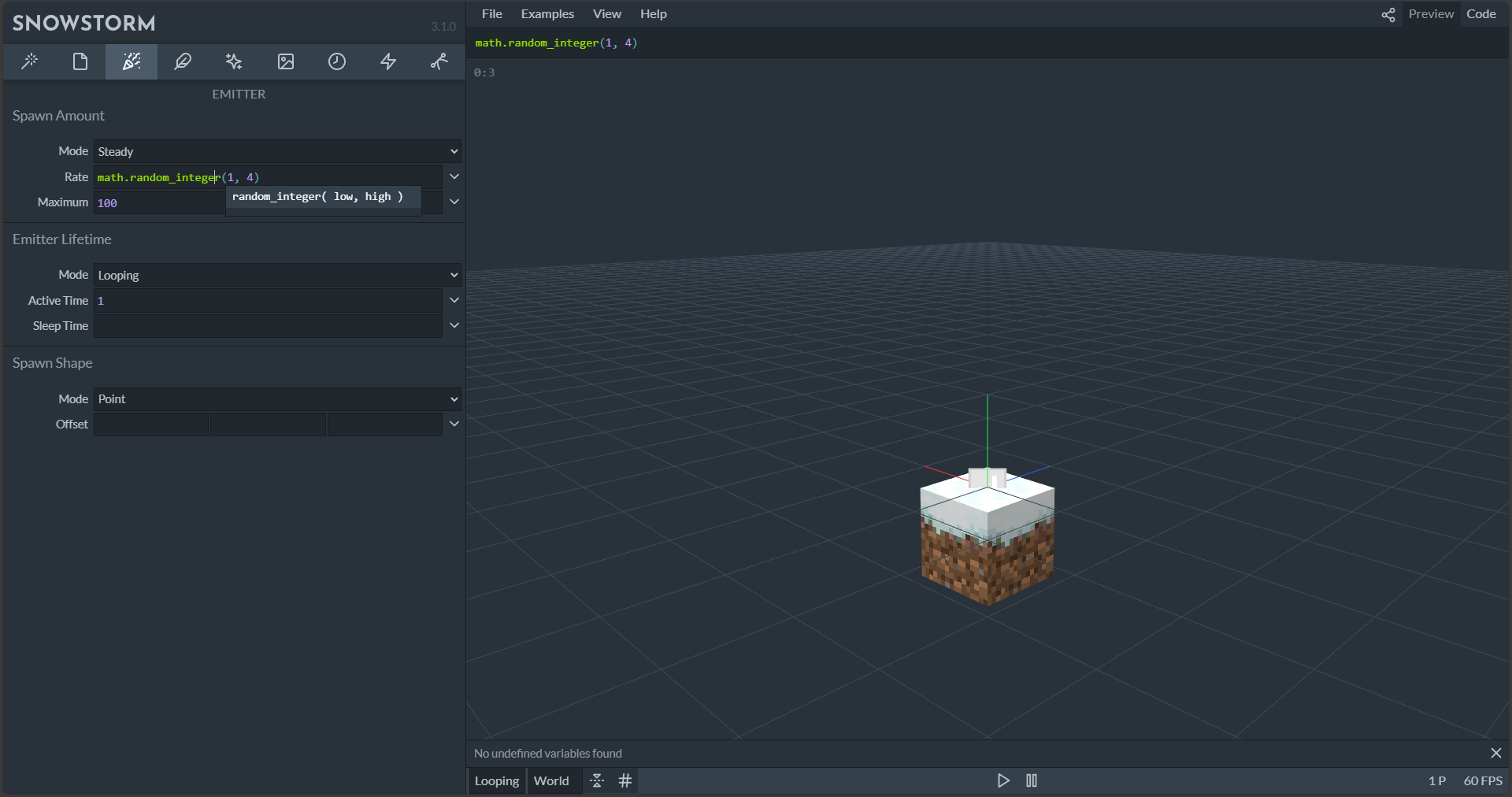Open Spawn Amount Mode Steady dropdown
The image size is (1512, 797).
(x=277, y=151)
